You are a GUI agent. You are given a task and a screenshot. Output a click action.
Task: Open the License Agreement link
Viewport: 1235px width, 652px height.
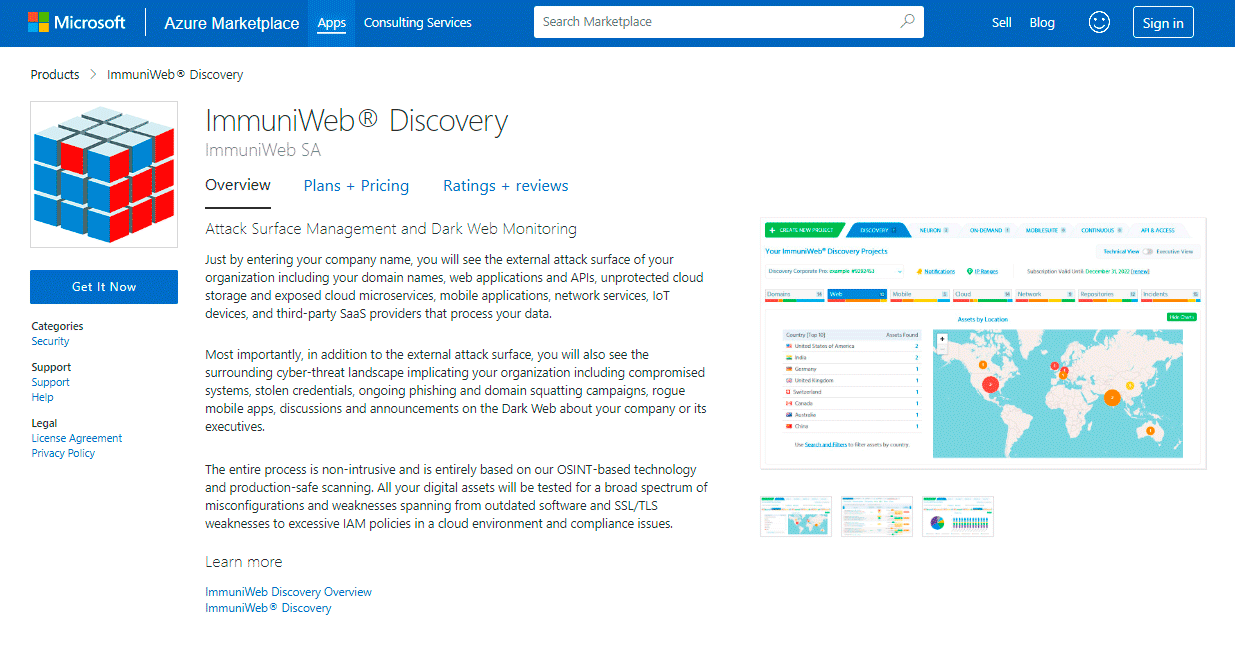point(77,438)
